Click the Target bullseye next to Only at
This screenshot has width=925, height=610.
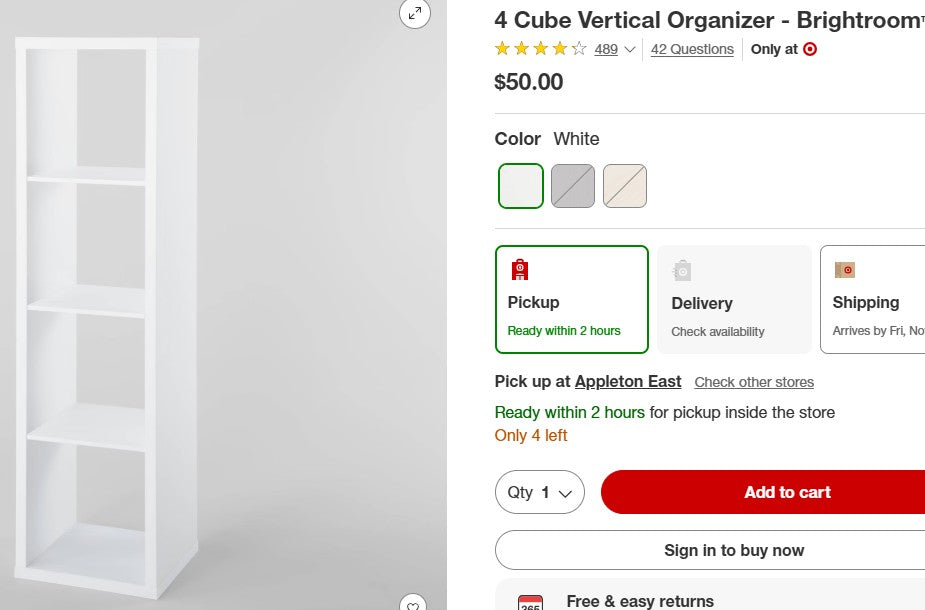click(x=810, y=49)
